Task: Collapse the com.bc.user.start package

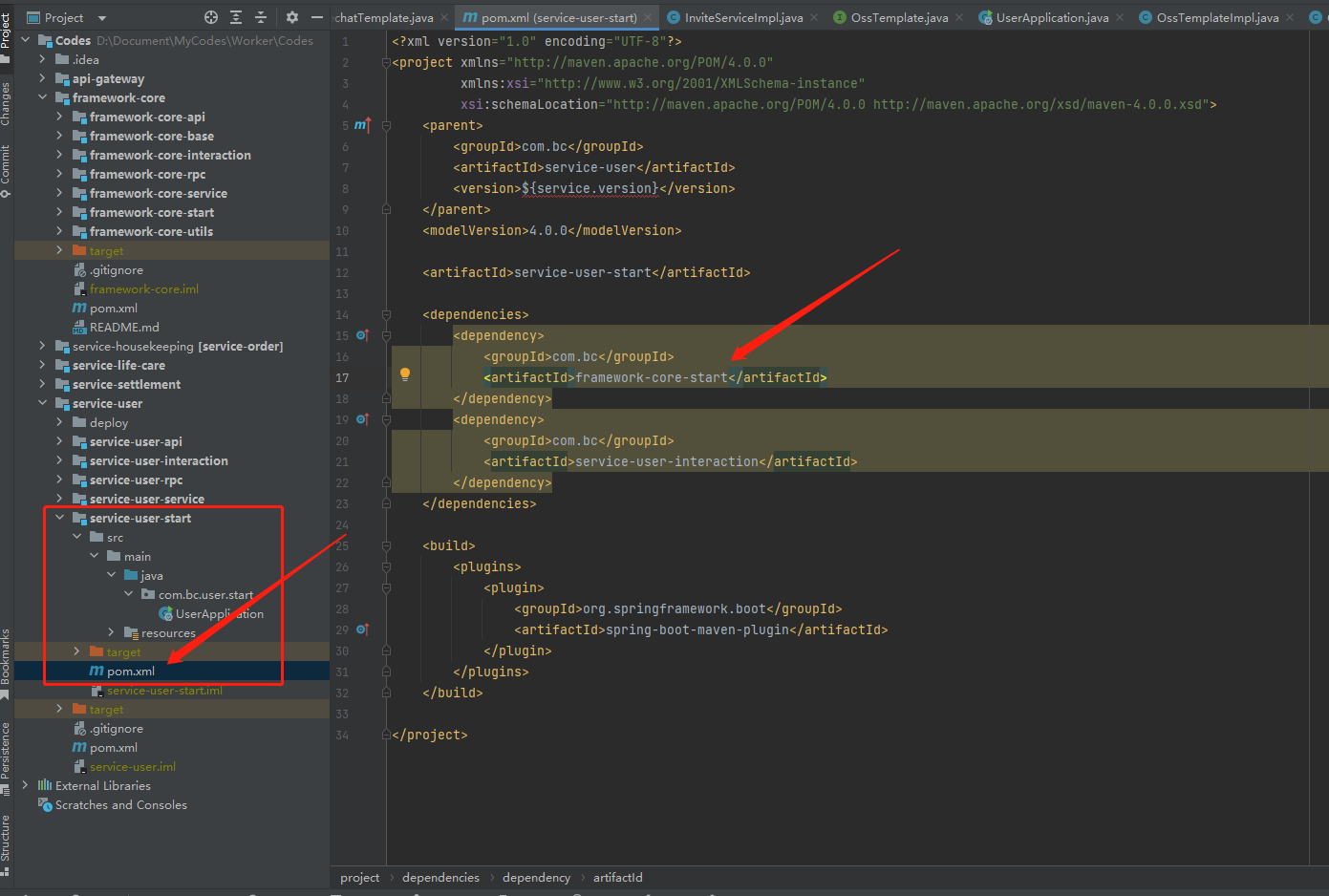Action: tap(129, 594)
